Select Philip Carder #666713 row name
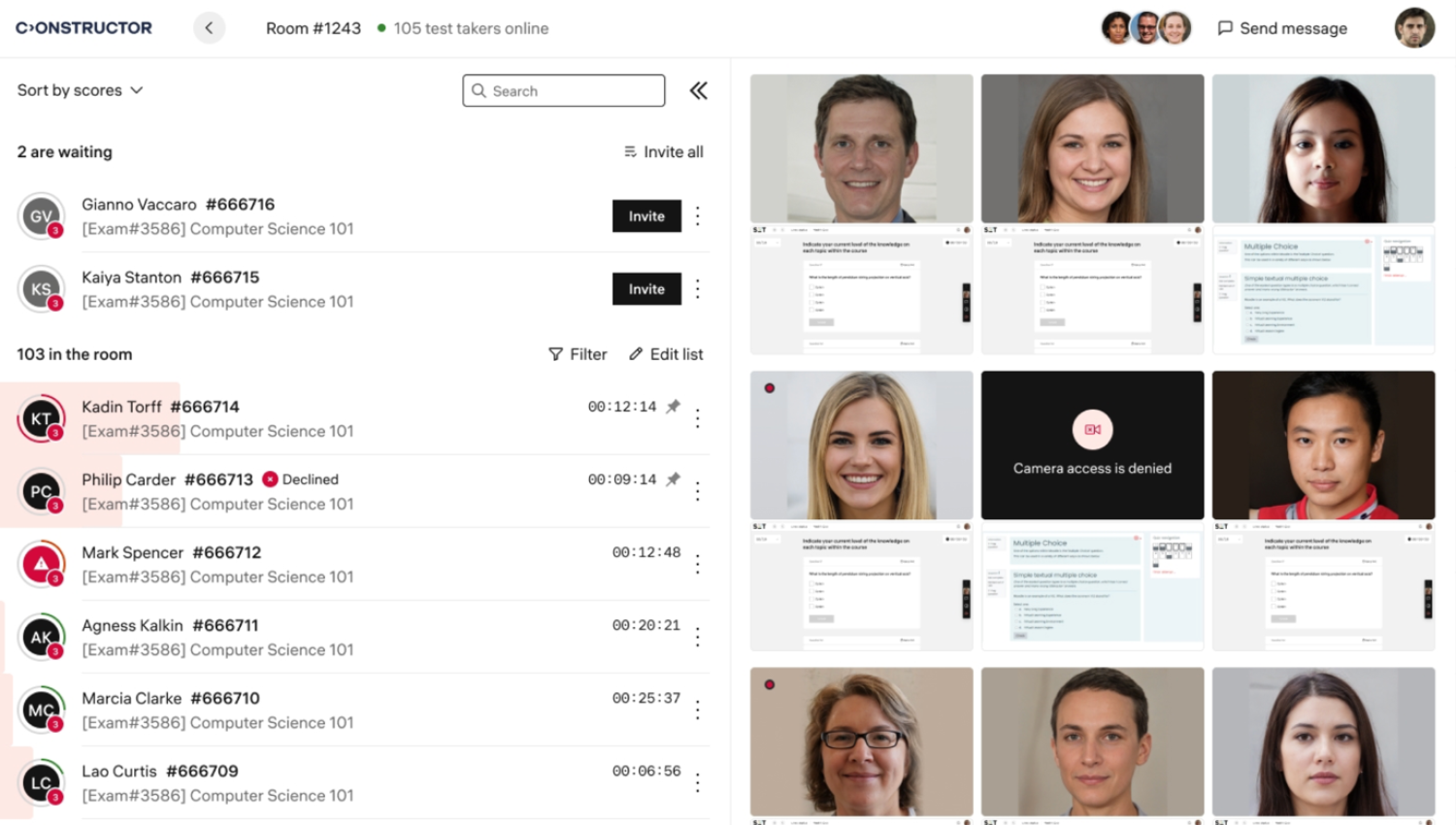The image size is (1456, 825). point(167,479)
